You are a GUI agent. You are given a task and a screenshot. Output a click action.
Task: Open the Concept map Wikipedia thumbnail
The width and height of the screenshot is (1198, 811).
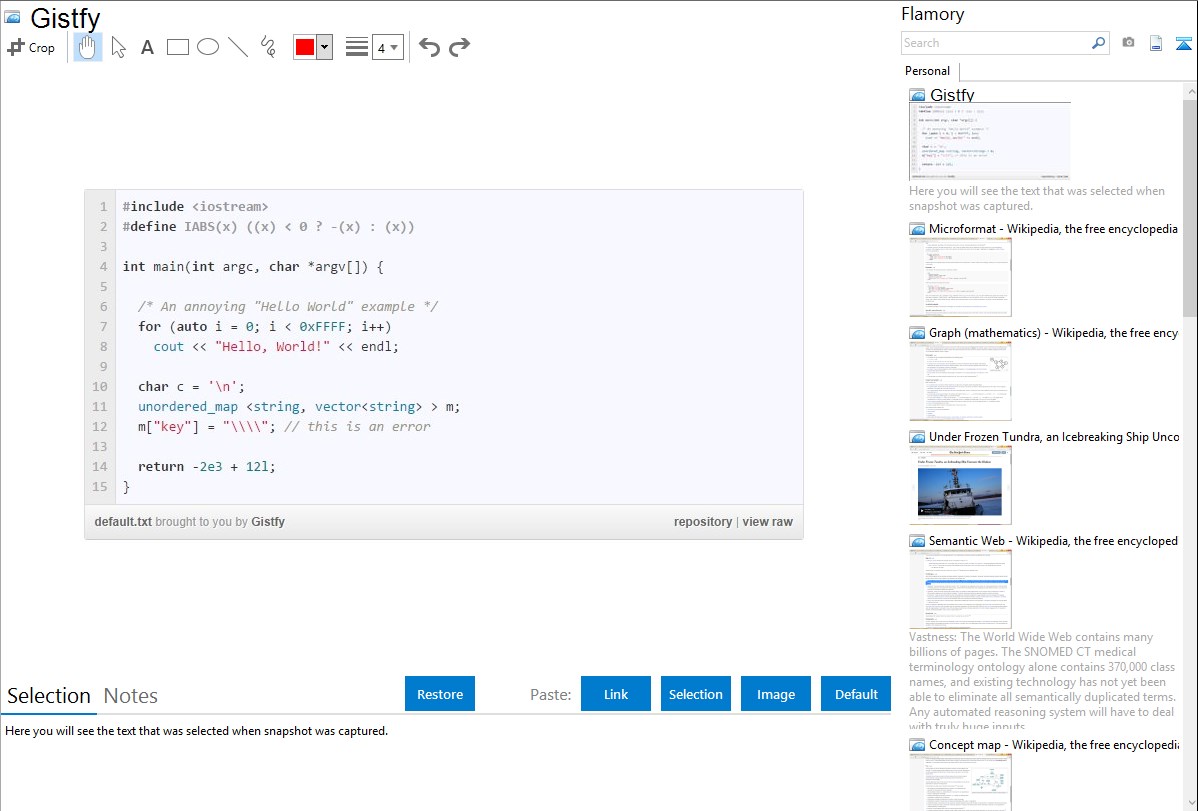[x=960, y=782]
